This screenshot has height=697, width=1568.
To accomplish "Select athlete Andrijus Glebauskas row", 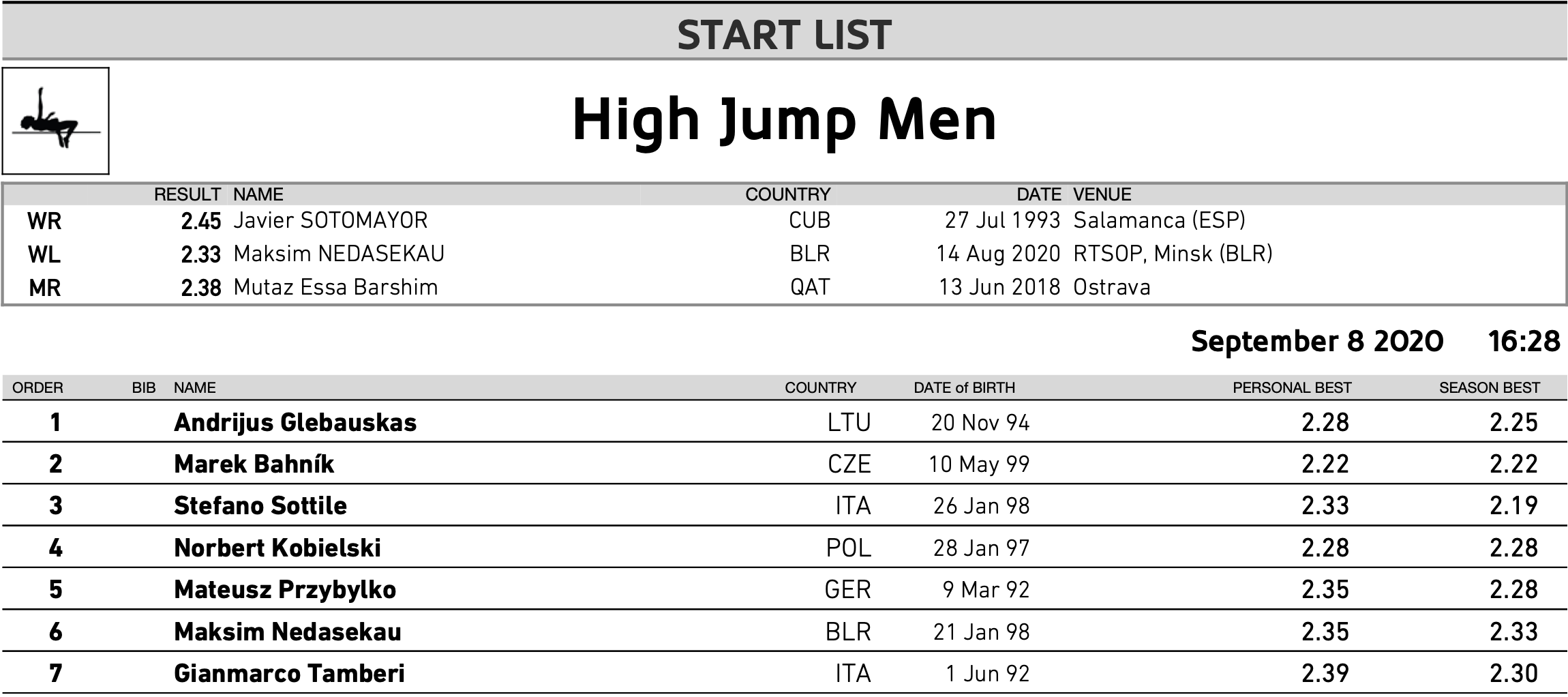I will pyautogui.click(x=784, y=422).
